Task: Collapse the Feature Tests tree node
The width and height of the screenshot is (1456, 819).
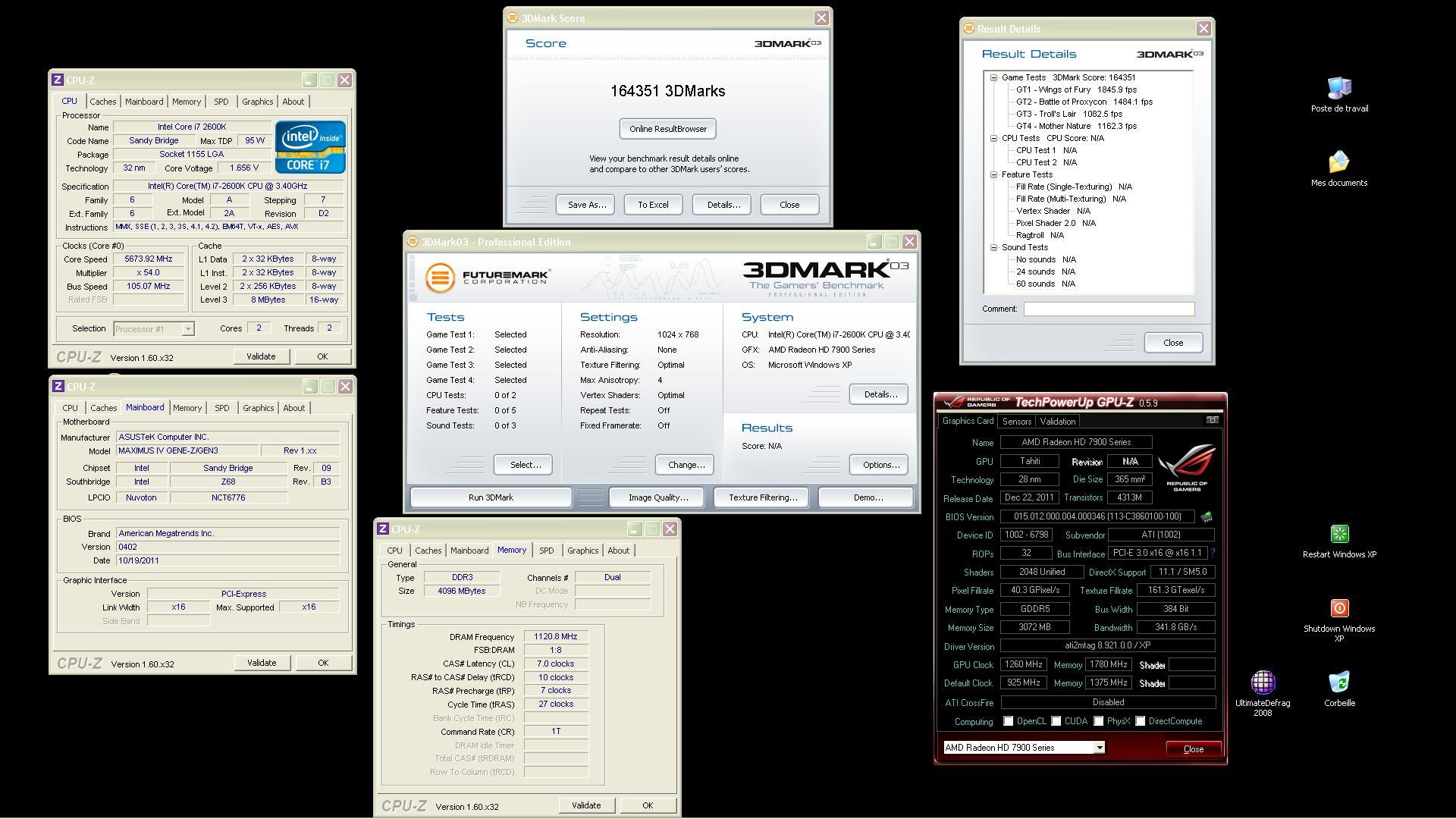Action: (x=993, y=174)
